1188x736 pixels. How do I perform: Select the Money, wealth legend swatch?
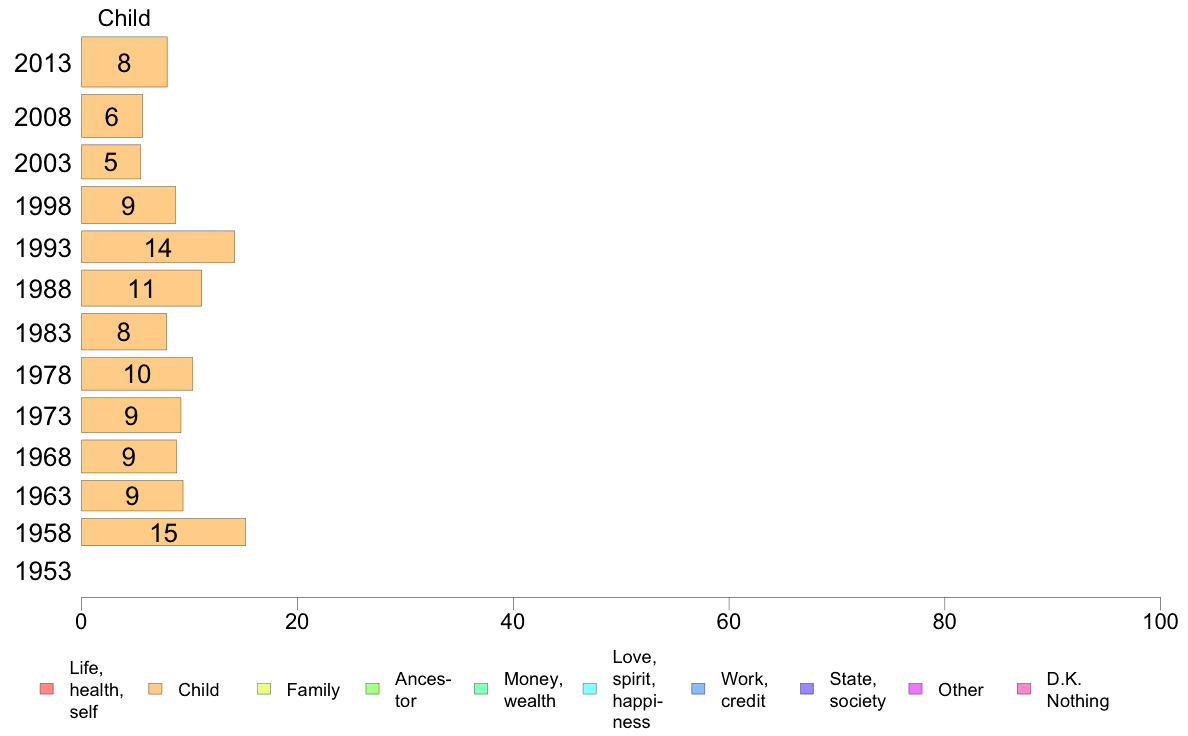pos(481,689)
